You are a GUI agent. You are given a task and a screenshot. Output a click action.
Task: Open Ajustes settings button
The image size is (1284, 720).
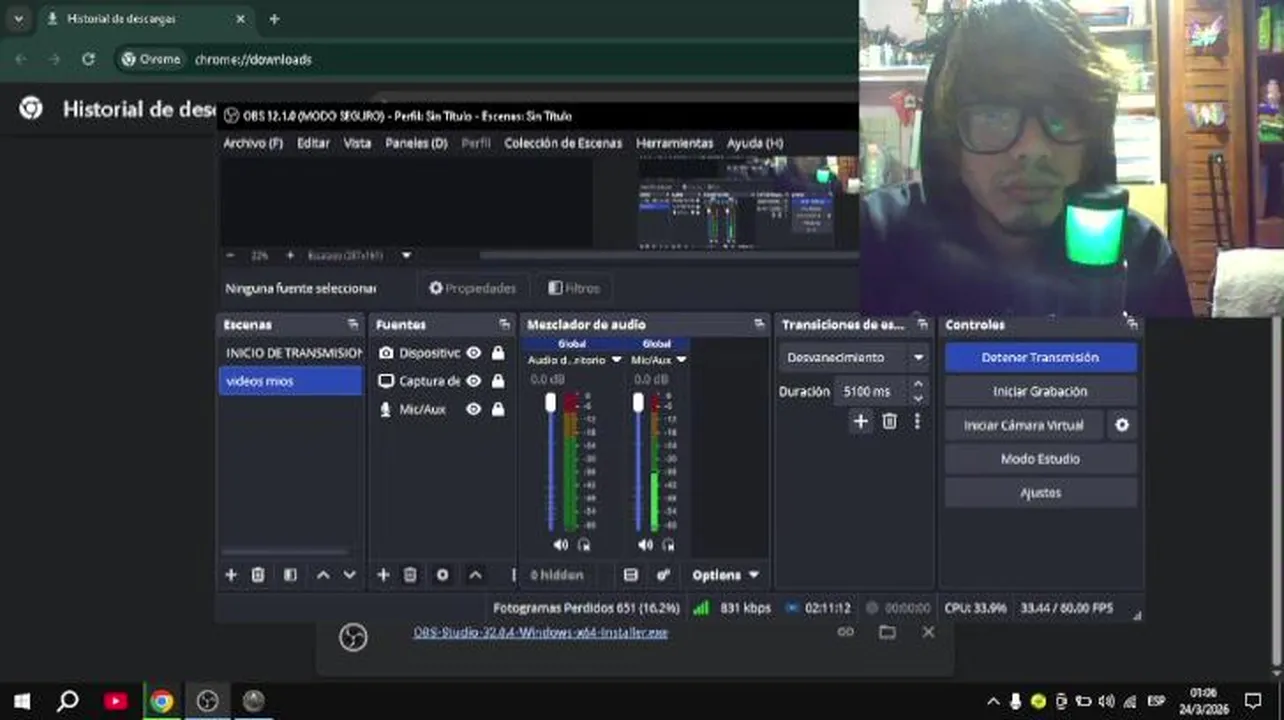point(1040,493)
